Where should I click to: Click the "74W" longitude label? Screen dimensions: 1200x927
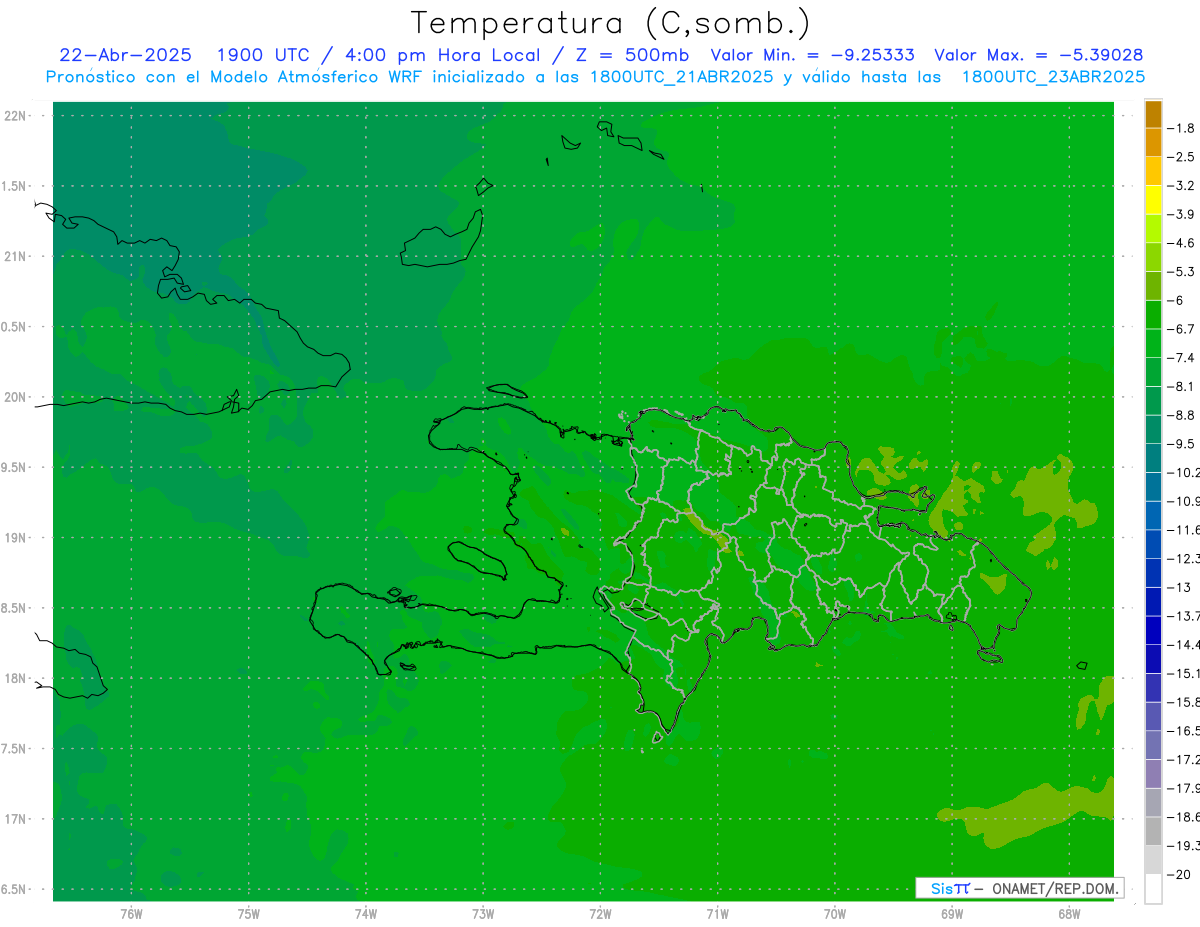[366, 914]
